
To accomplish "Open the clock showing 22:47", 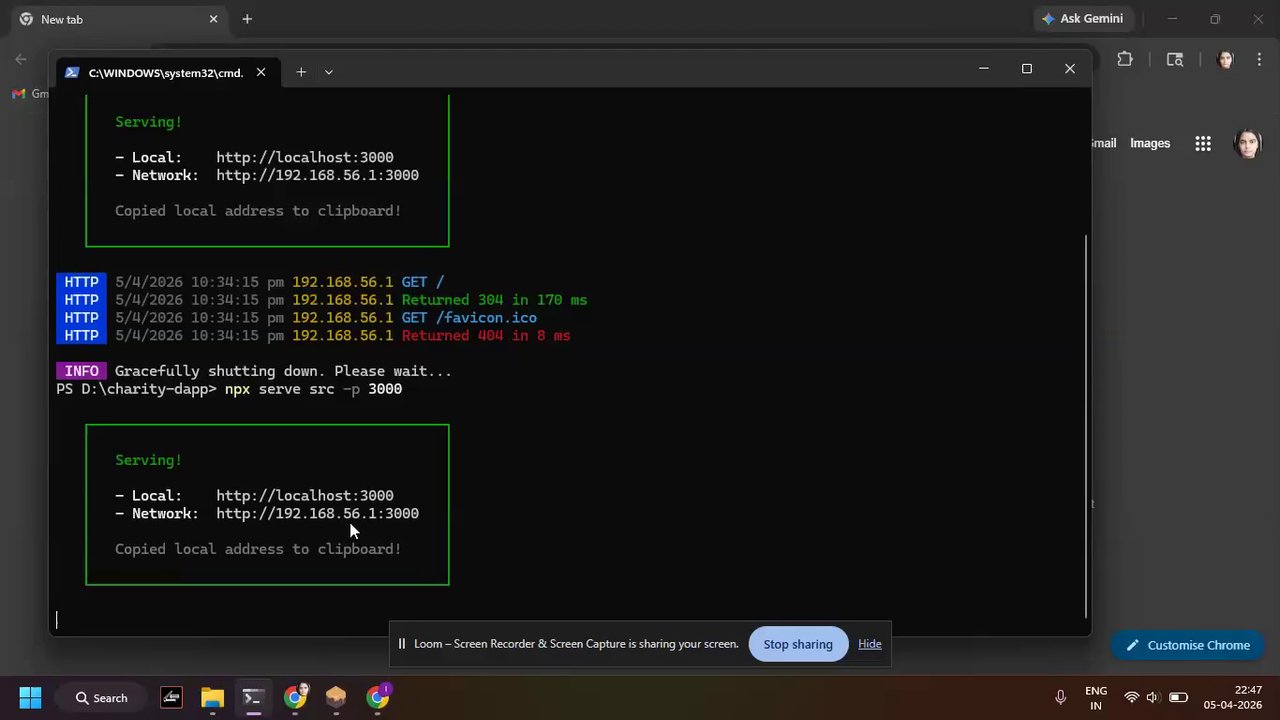I will 1232,697.
